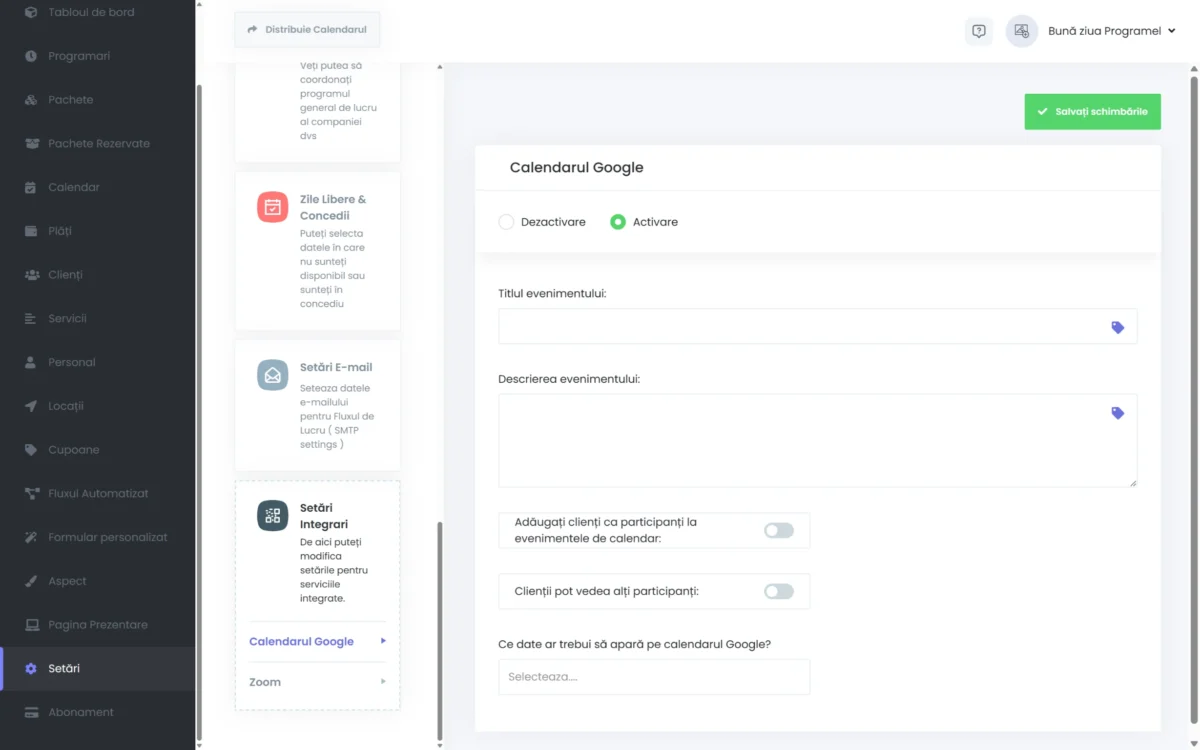
Task: Open Zile Libere & Concedii calendar icon
Action: tap(272, 207)
